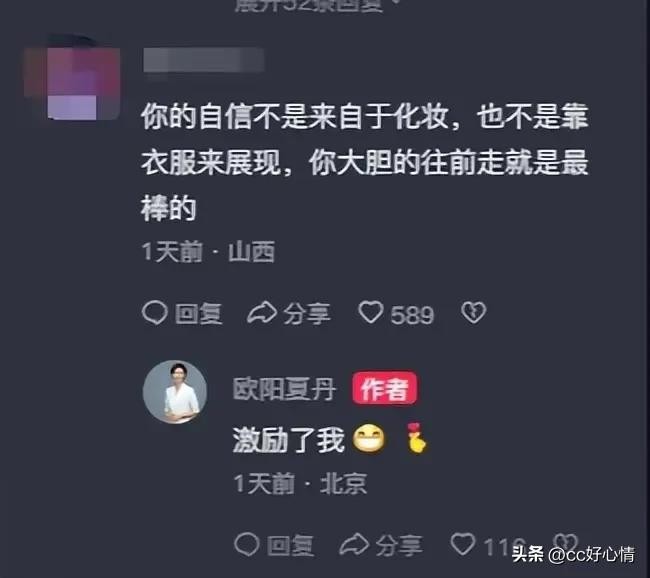650x578 pixels.
Task: Click reply bubble icon under 欧阳夏丹's reply
Action: (x=247, y=544)
